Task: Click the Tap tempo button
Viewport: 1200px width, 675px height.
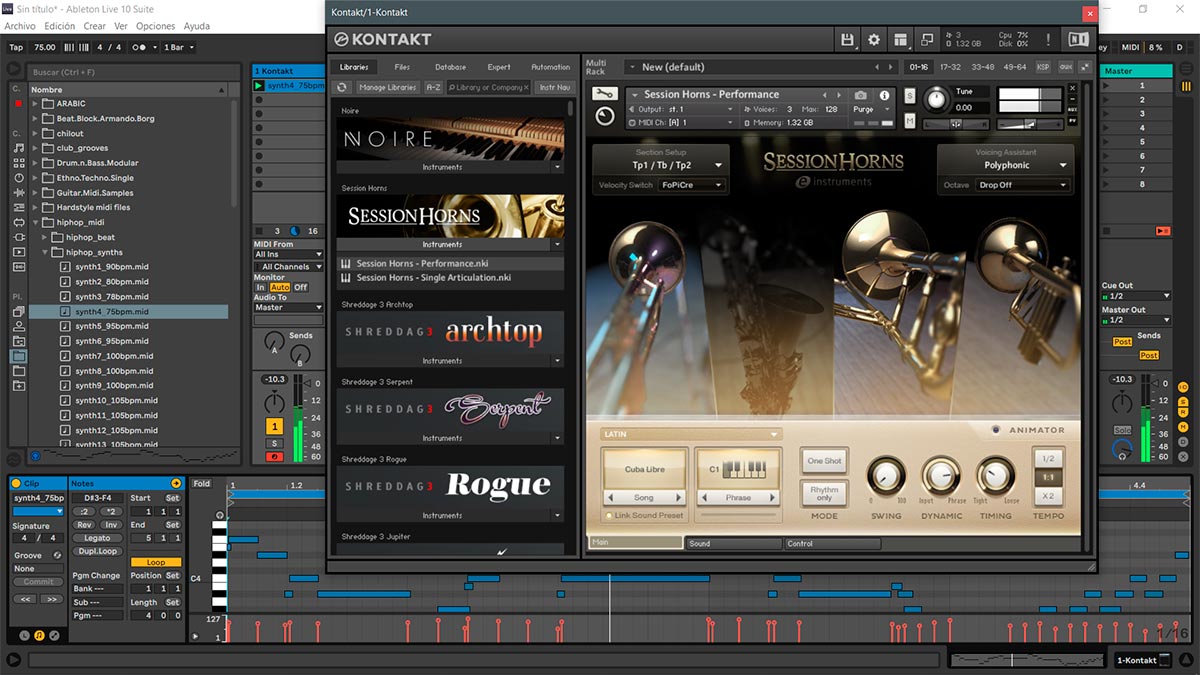Action: (x=16, y=47)
